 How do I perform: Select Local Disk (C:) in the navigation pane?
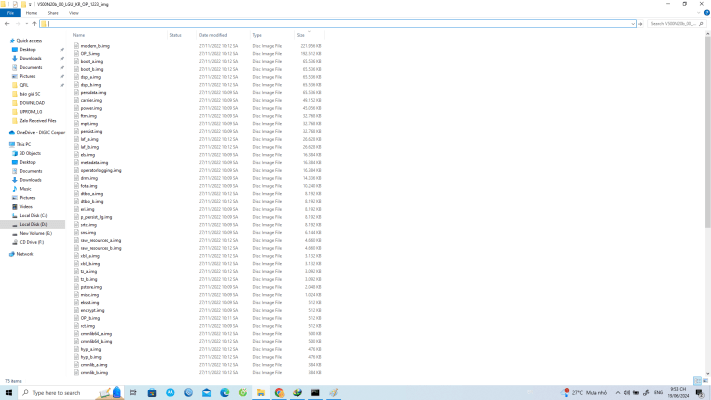35,215
